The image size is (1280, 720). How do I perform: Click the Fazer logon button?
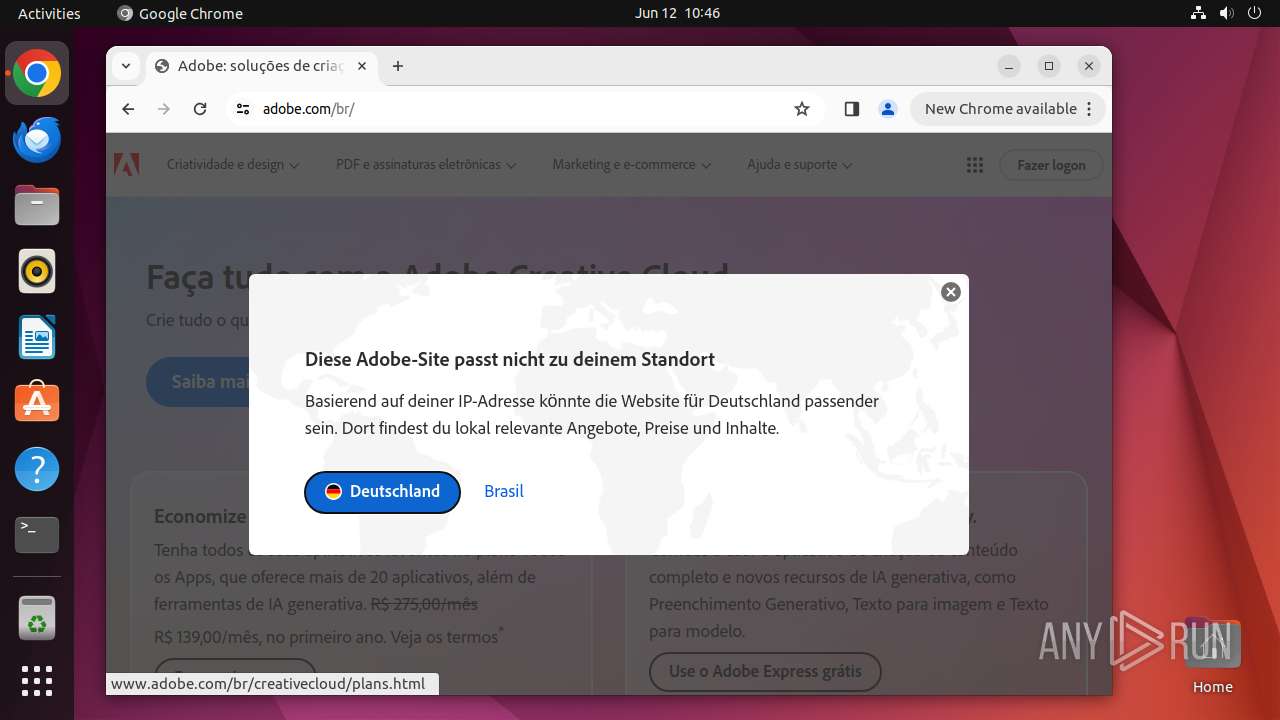pyautogui.click(x=1051, y=165)
